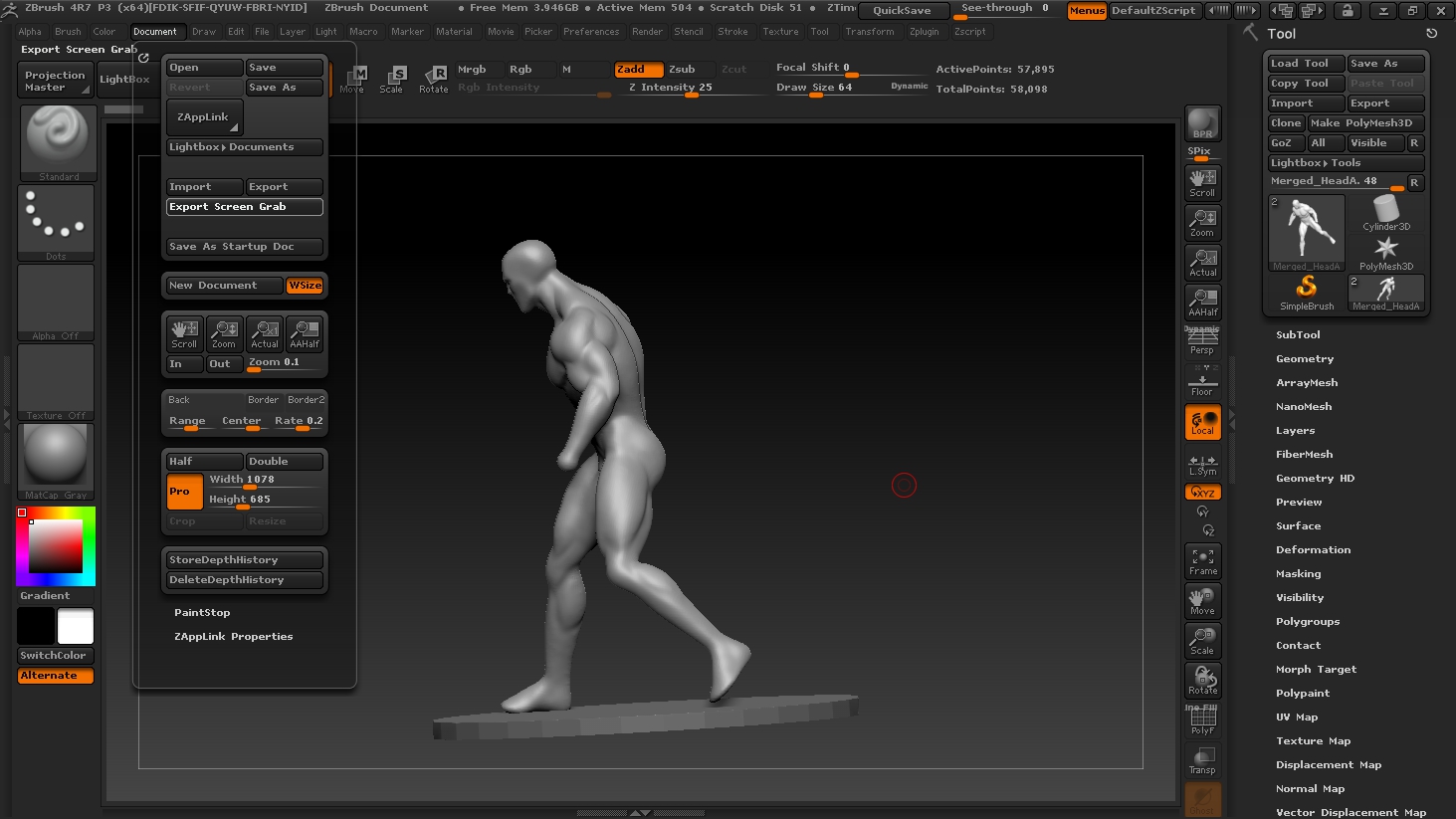
Task: Click the right-shelf Rotate view icon
Action: click(1202, 681)
